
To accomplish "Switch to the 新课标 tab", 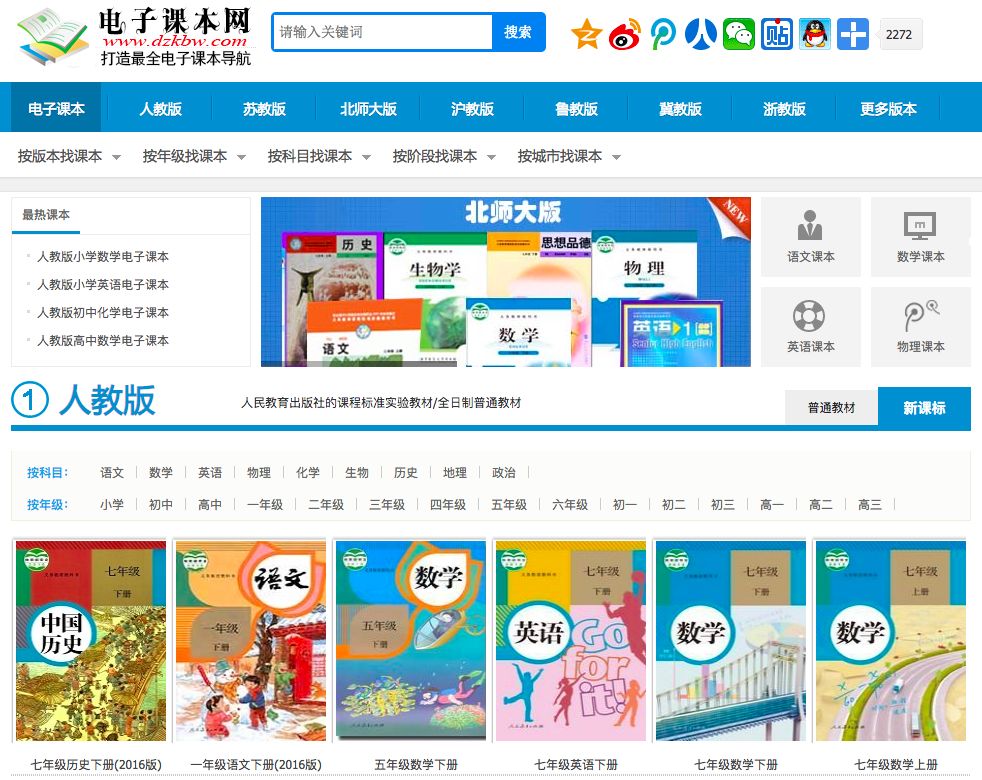I will (924, 408).
